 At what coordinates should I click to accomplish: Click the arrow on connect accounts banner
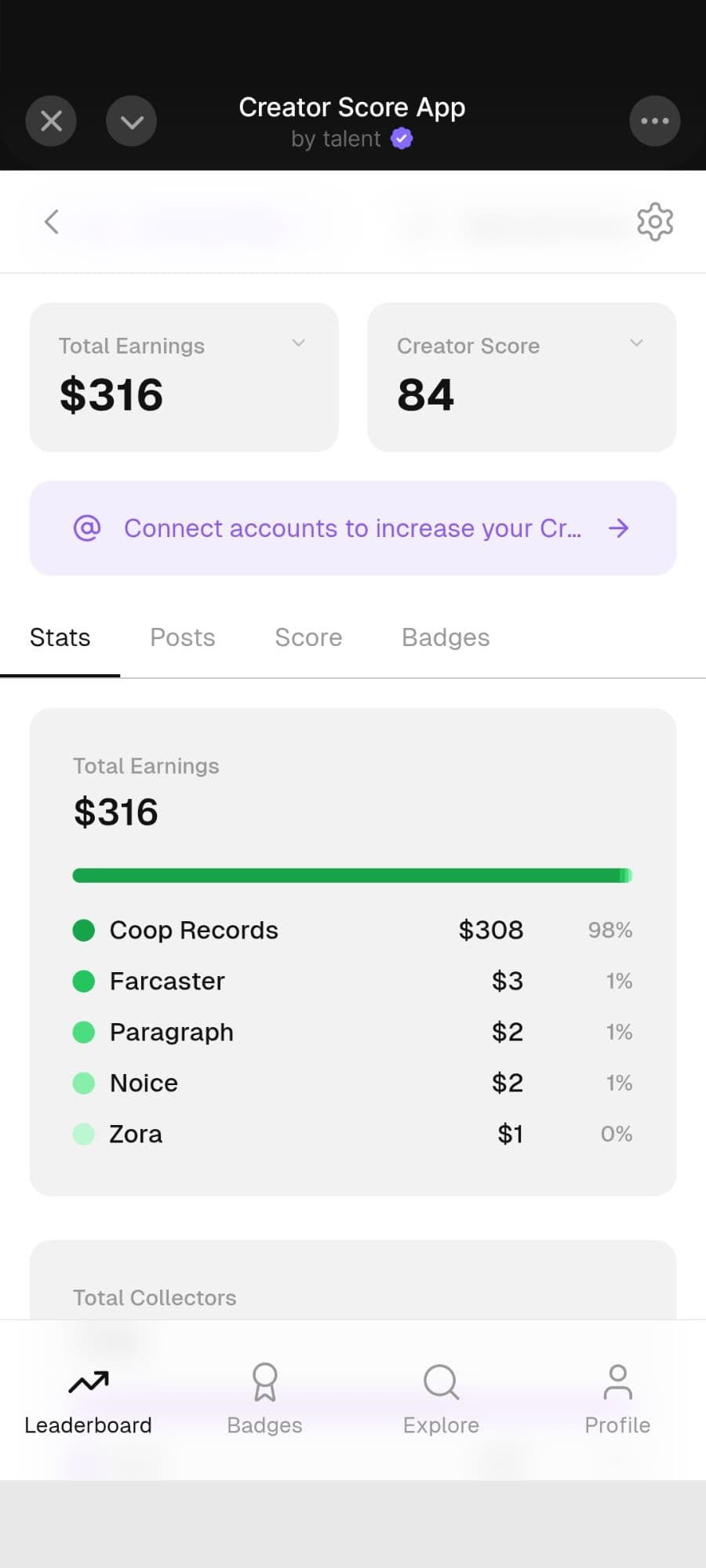(618, 528)
